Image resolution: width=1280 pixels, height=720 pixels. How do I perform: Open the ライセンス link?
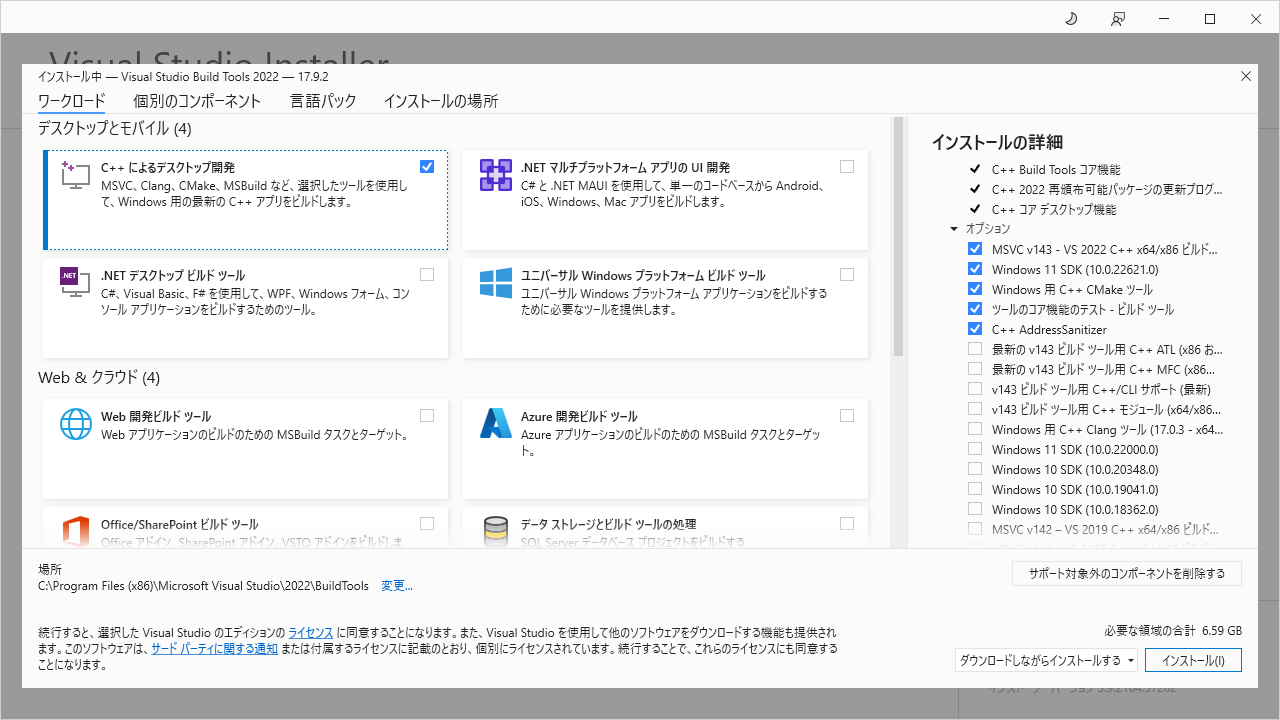click(x=310, y=633)
